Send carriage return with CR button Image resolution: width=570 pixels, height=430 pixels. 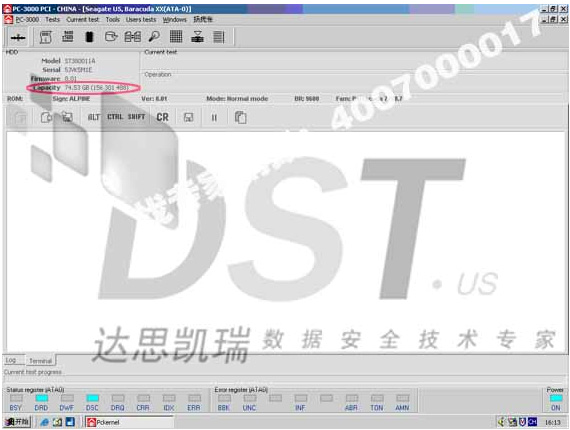162,117
